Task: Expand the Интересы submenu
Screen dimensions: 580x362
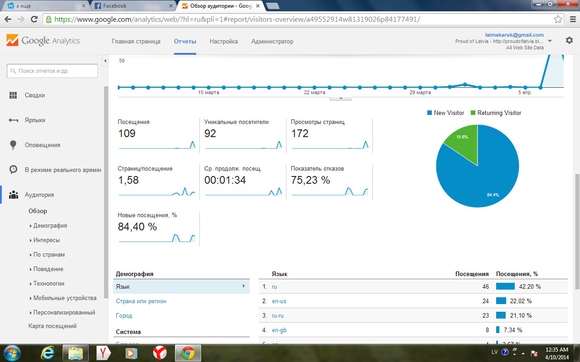Action: [x=46, y=240]
